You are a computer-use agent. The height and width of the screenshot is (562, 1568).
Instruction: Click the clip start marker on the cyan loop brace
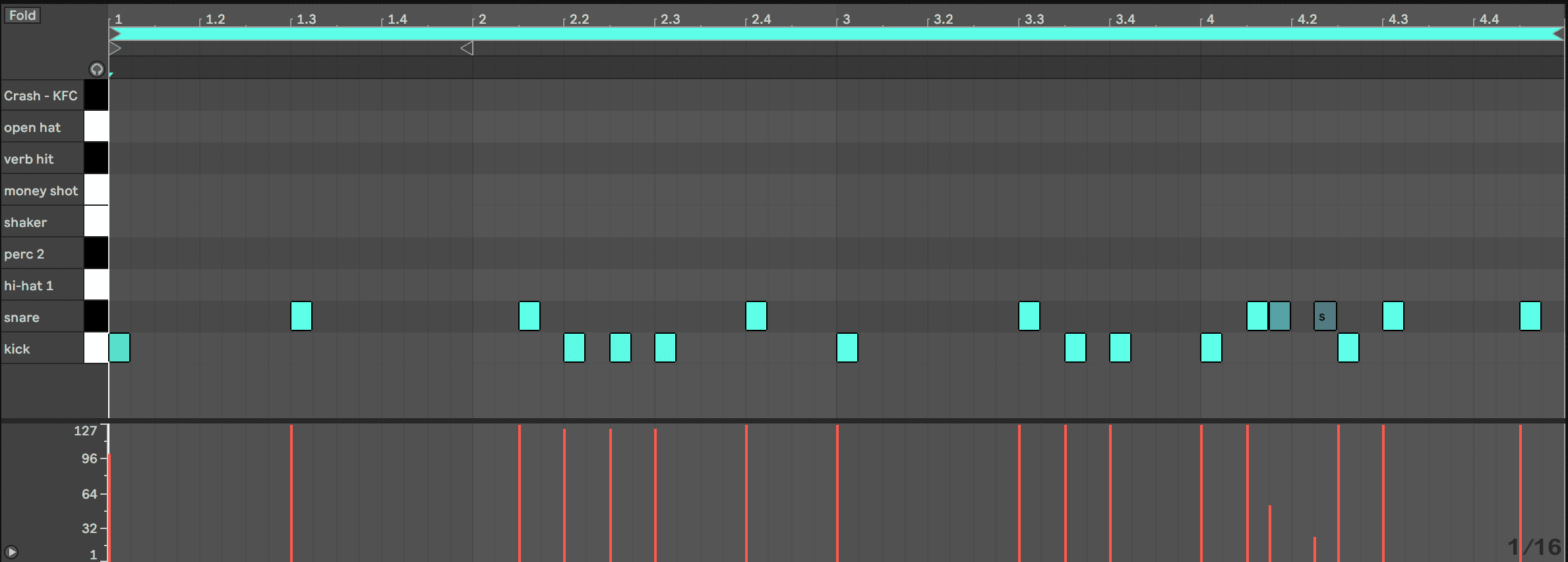(x=115, y=34)
